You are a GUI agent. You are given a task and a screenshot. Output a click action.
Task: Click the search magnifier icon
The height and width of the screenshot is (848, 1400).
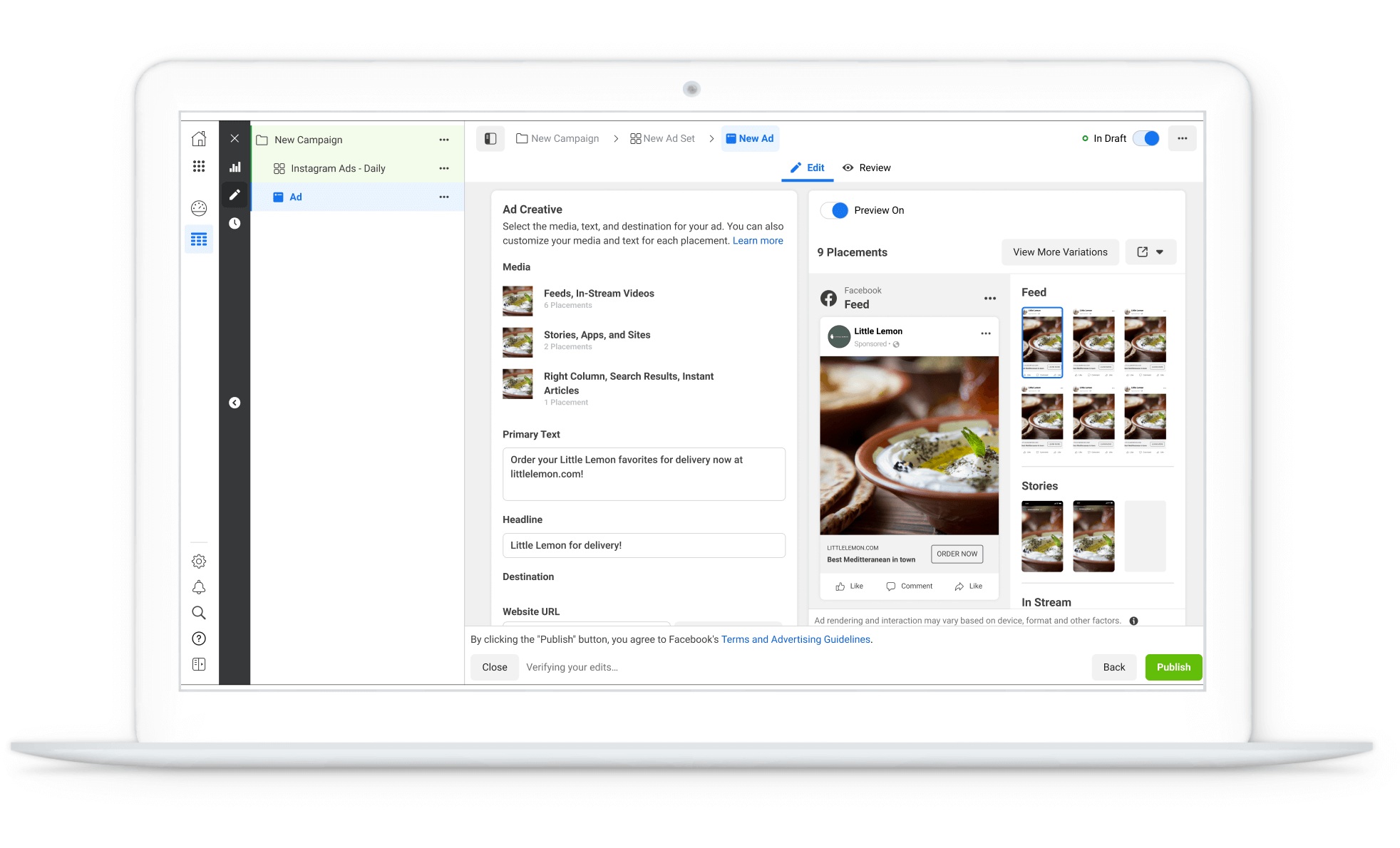(x=199, y=613)
